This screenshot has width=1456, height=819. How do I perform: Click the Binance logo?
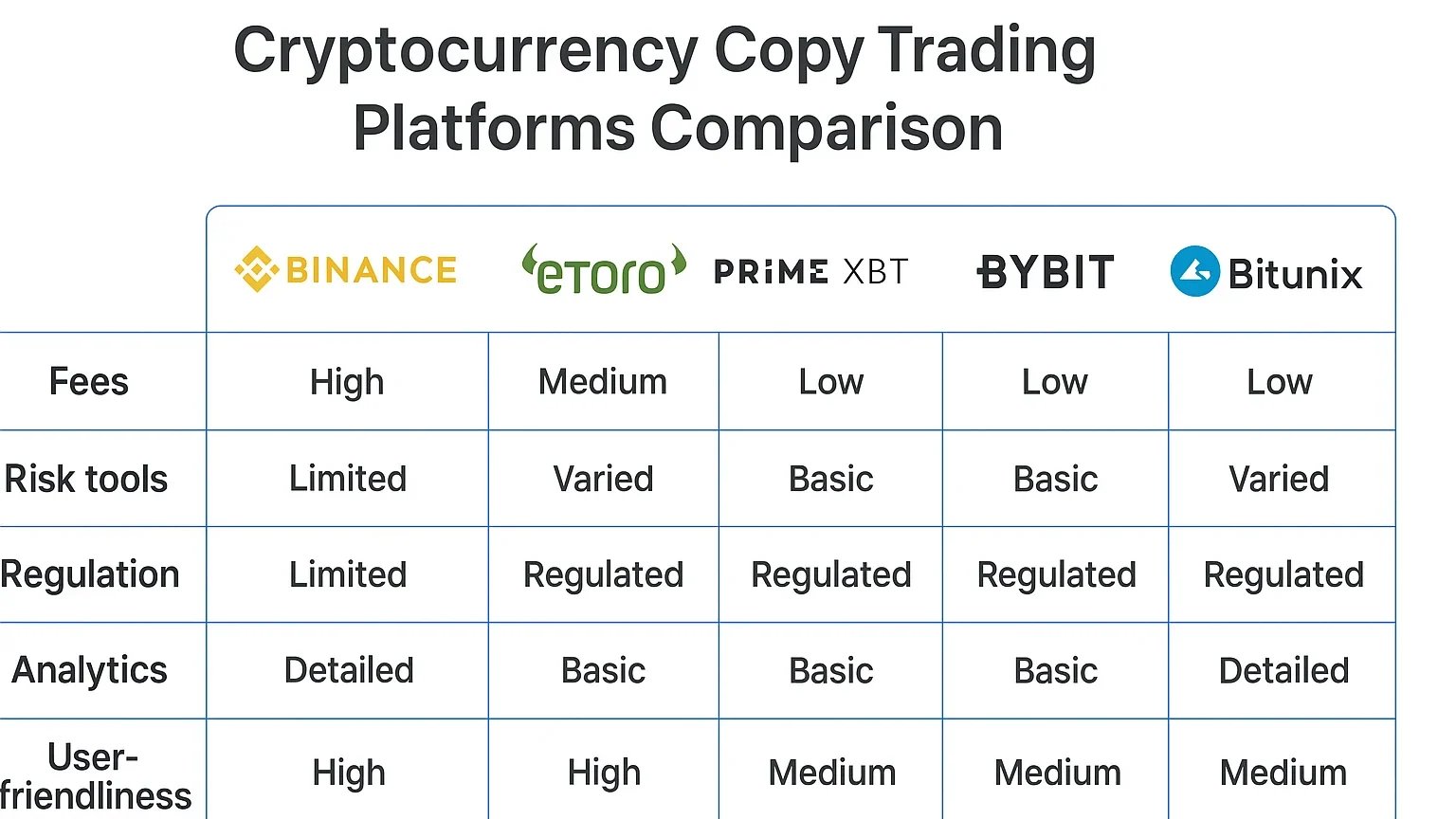pos(346,270)
